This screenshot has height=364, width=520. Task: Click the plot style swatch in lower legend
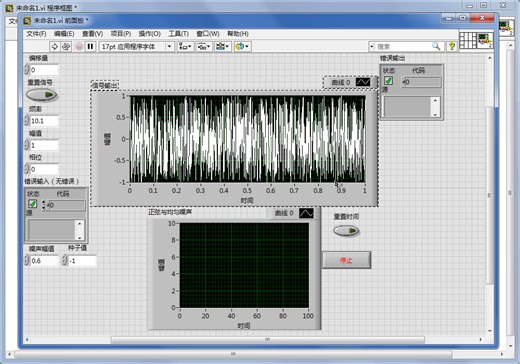[x=306, y=213]
